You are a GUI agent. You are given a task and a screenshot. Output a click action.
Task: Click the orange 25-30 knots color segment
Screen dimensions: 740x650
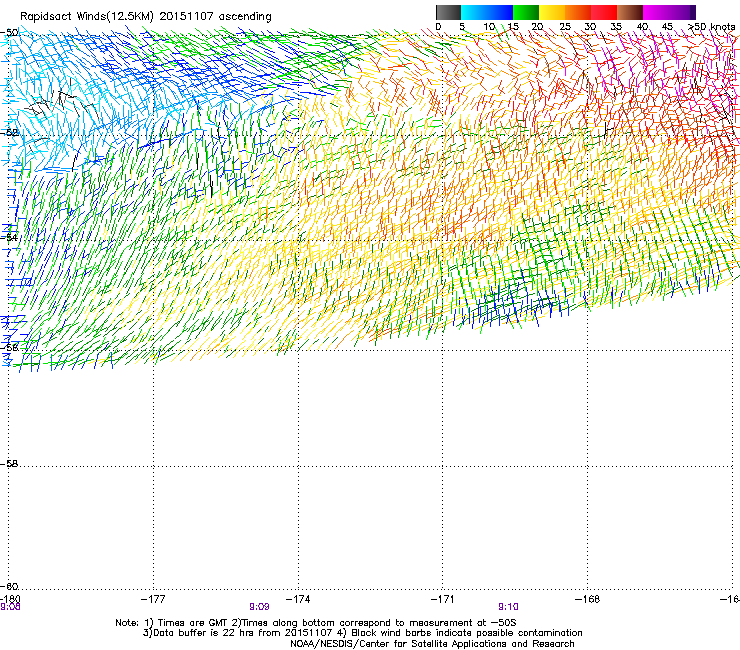click(x=578, y=12)
